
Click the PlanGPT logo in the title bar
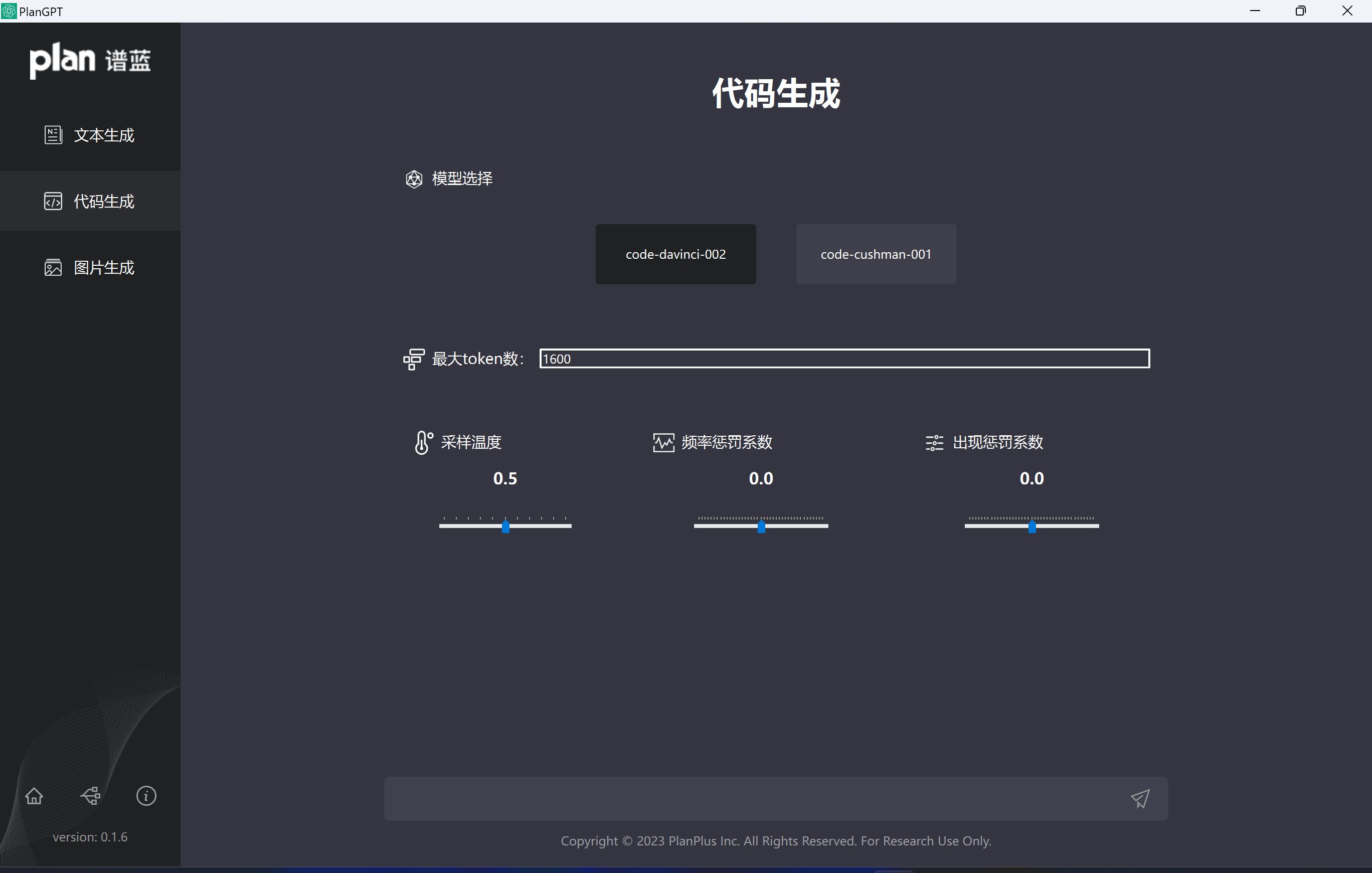[9, 11]
